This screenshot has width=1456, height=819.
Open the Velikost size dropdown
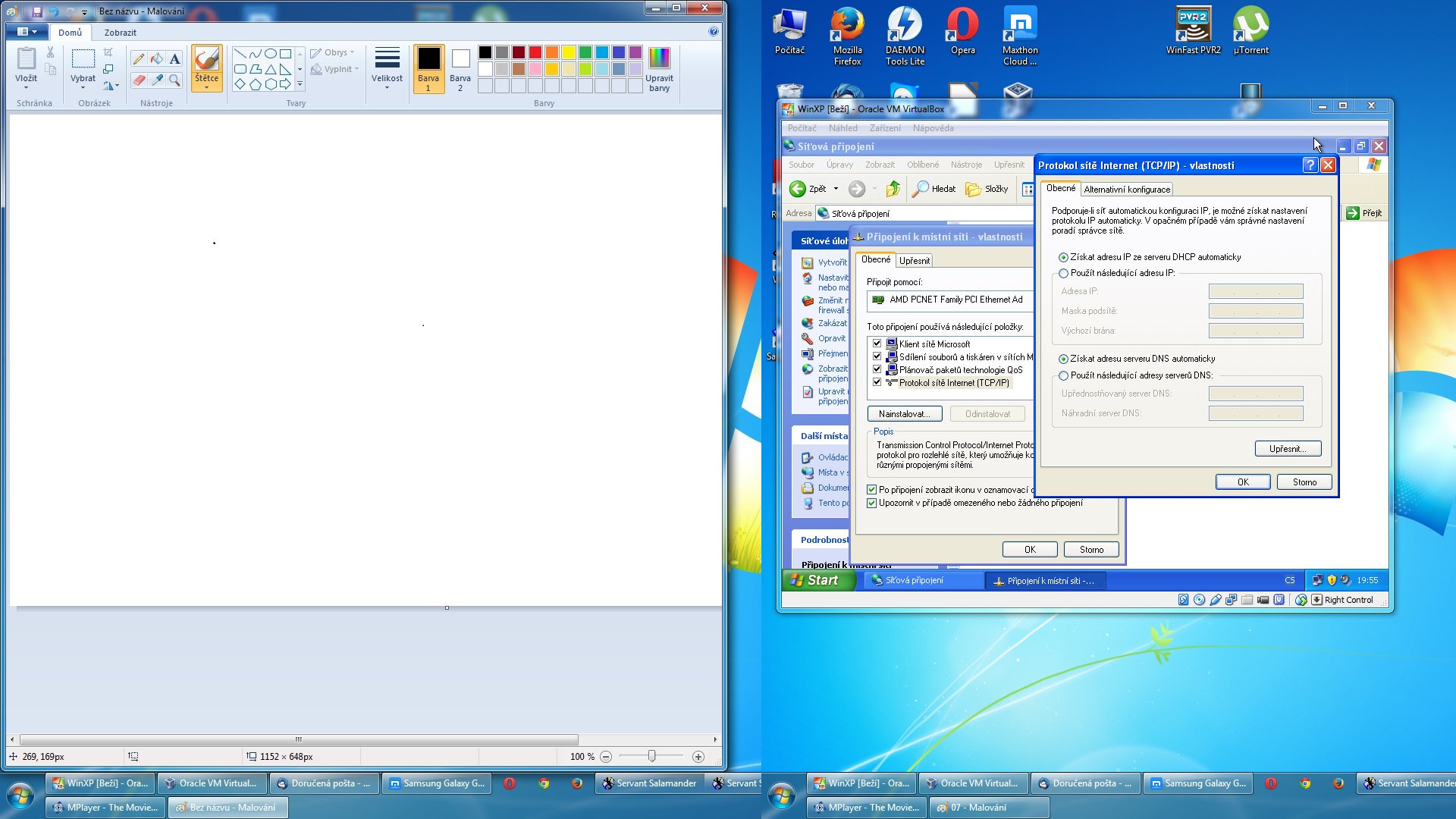pyautogui.click(x=387, y=68)
